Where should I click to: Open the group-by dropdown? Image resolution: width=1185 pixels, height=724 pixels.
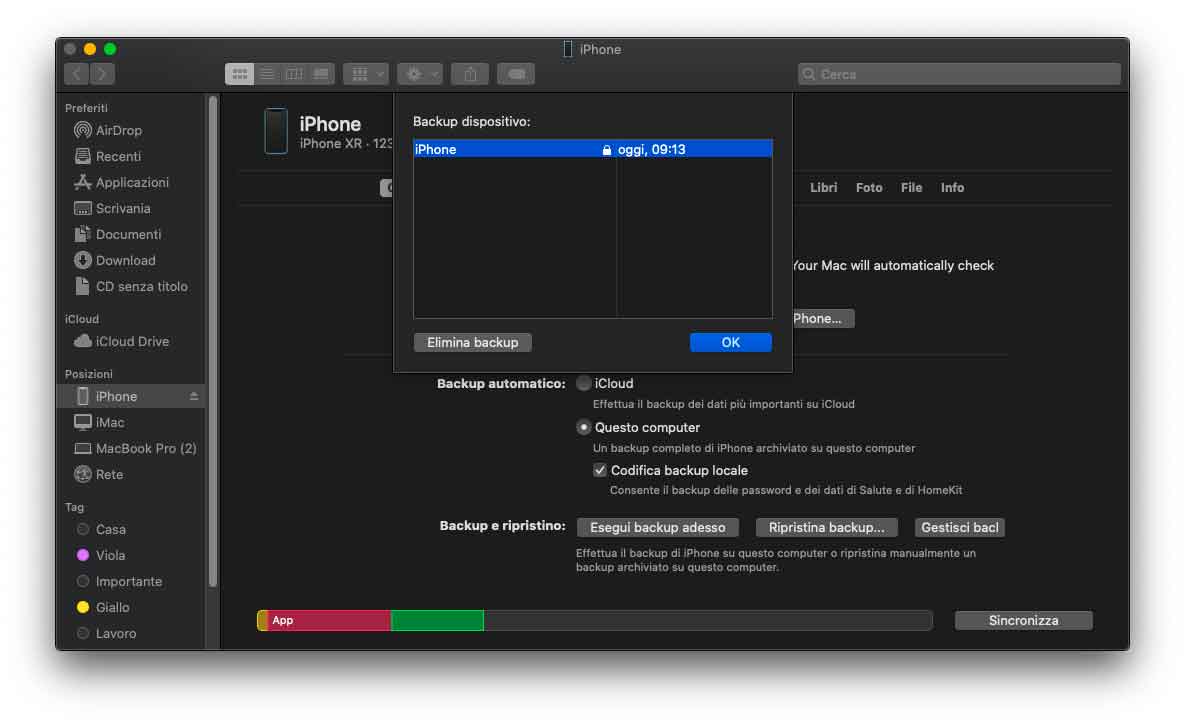[x=366, y=74]
